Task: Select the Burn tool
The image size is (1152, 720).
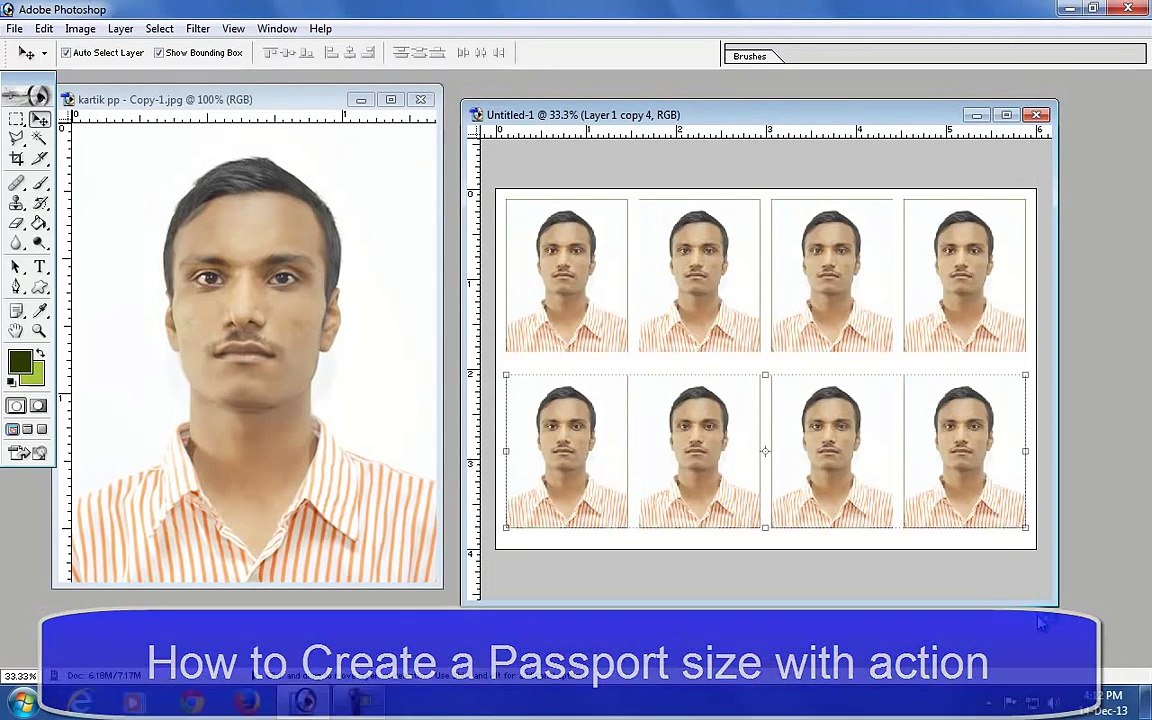Action: tap(40, 242)
